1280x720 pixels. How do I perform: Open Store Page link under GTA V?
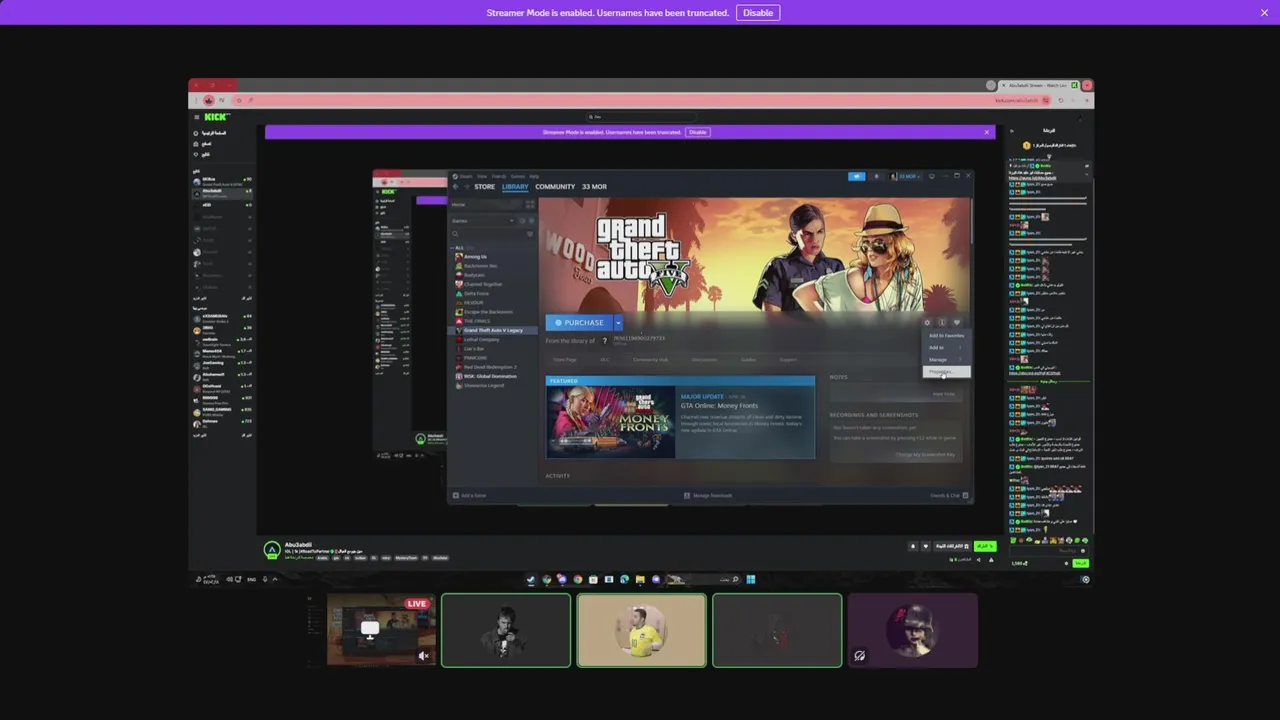(564, 359)
